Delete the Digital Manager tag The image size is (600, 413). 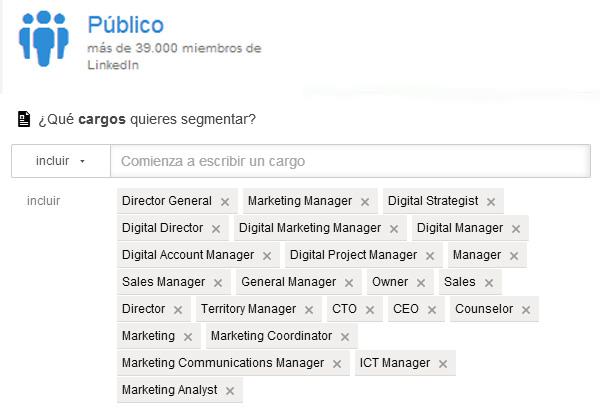pyautogui.click(x=516, y=229)
